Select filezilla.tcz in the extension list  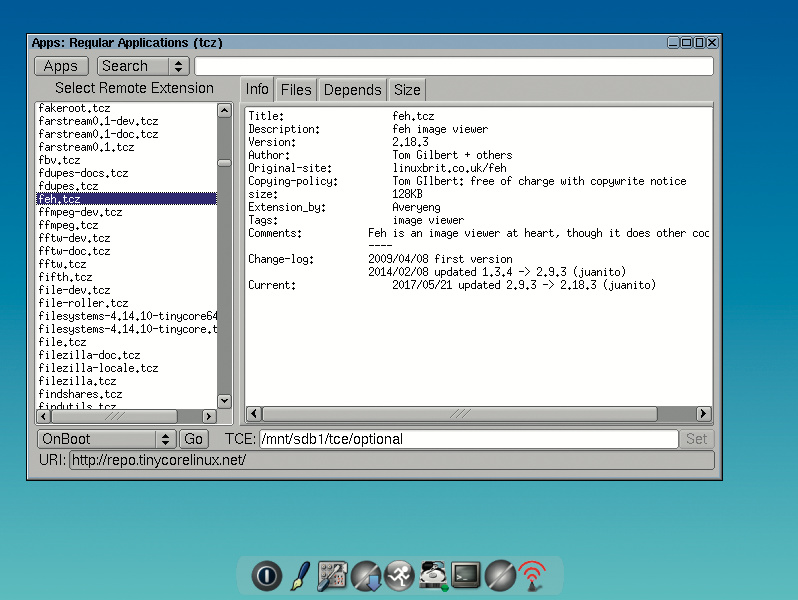click(x=77, y=381)
